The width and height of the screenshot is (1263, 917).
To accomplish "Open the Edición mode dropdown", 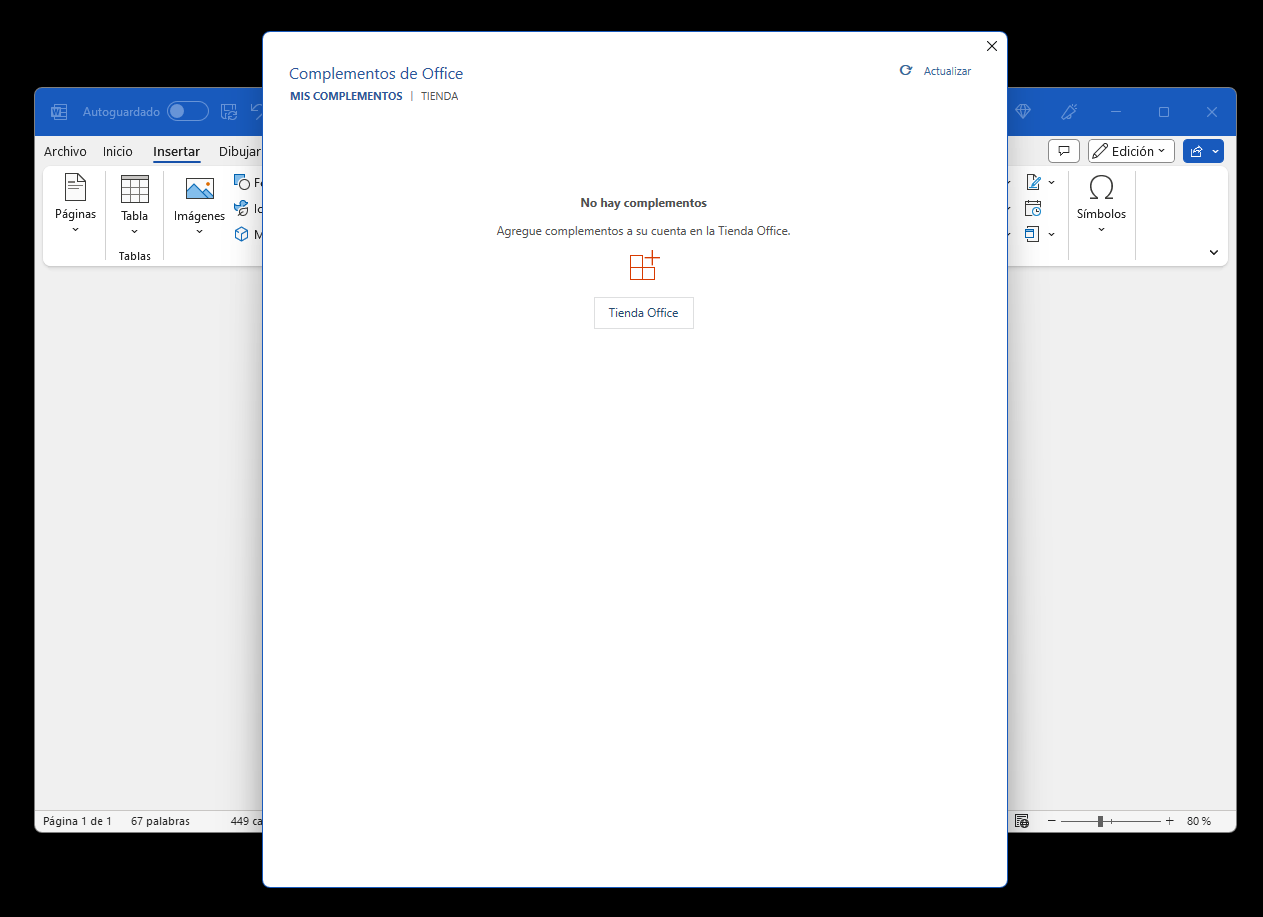I will [1131, 151].
